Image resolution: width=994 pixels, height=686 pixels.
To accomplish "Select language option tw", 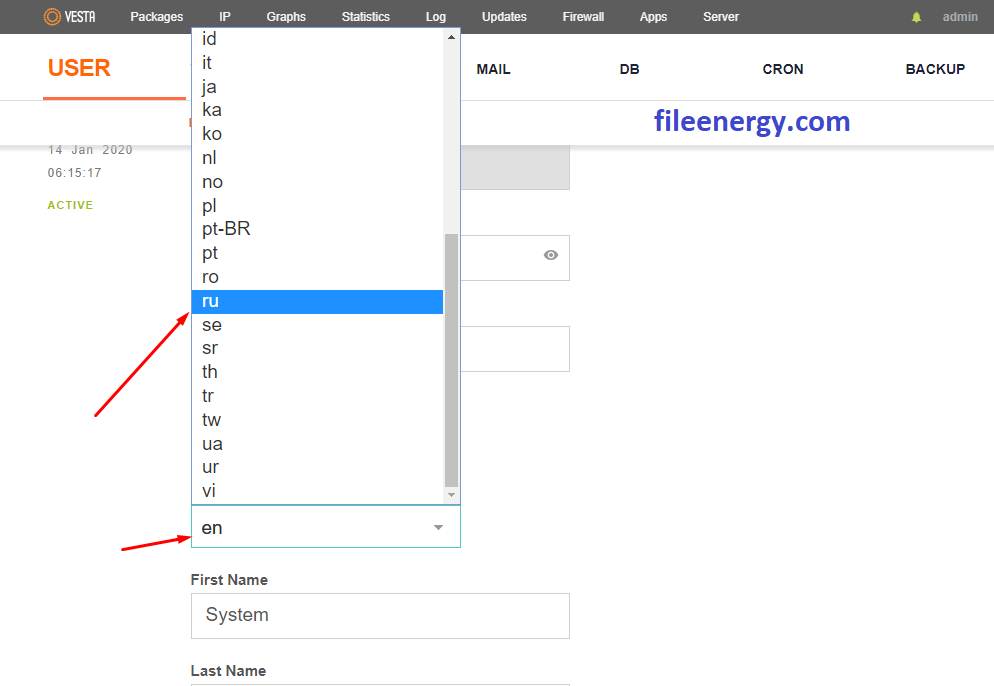I will pos(317,420).
